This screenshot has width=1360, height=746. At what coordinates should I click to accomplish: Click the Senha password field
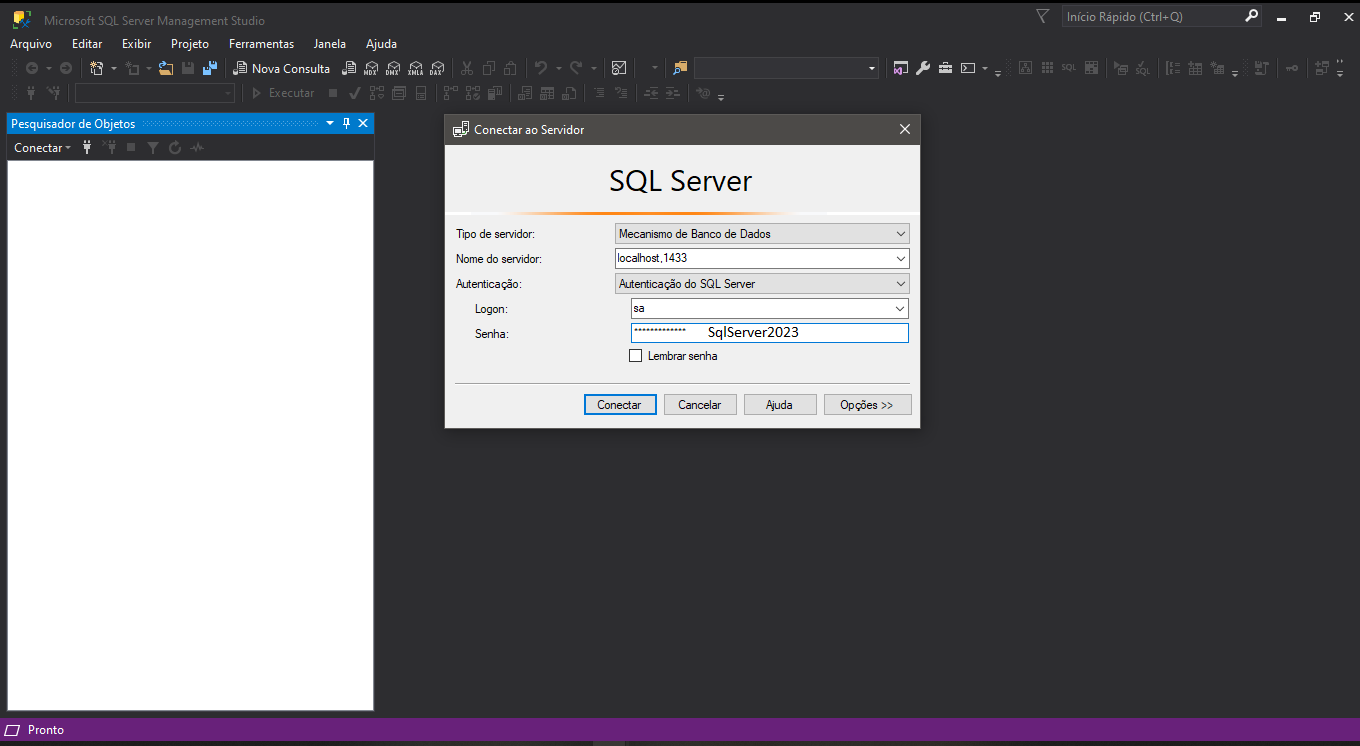click(x=770, y=333)
